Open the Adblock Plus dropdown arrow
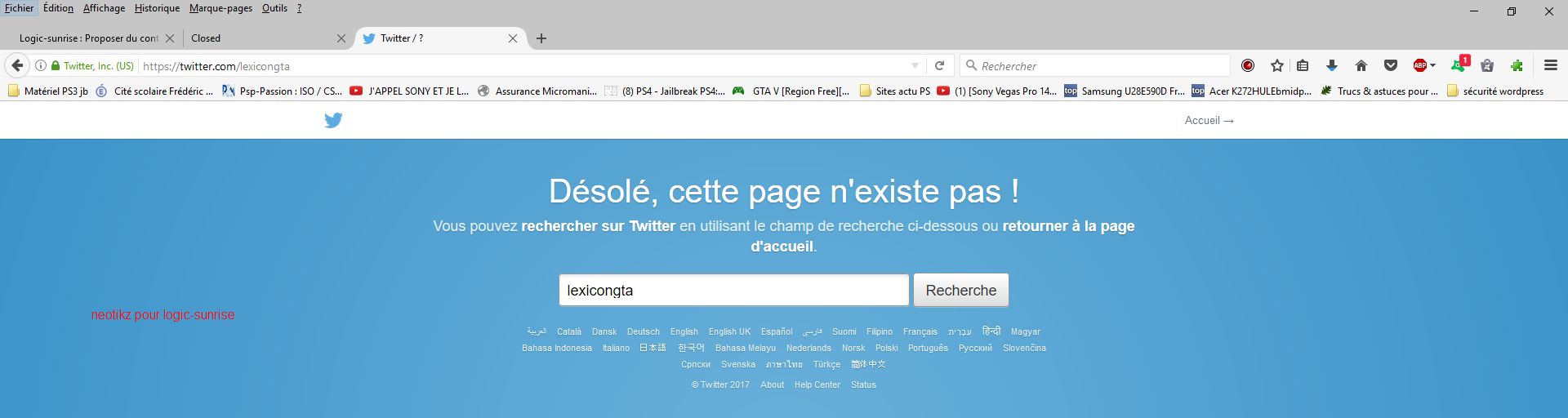The image size is (1568, 418). [x=1433, y=65]
